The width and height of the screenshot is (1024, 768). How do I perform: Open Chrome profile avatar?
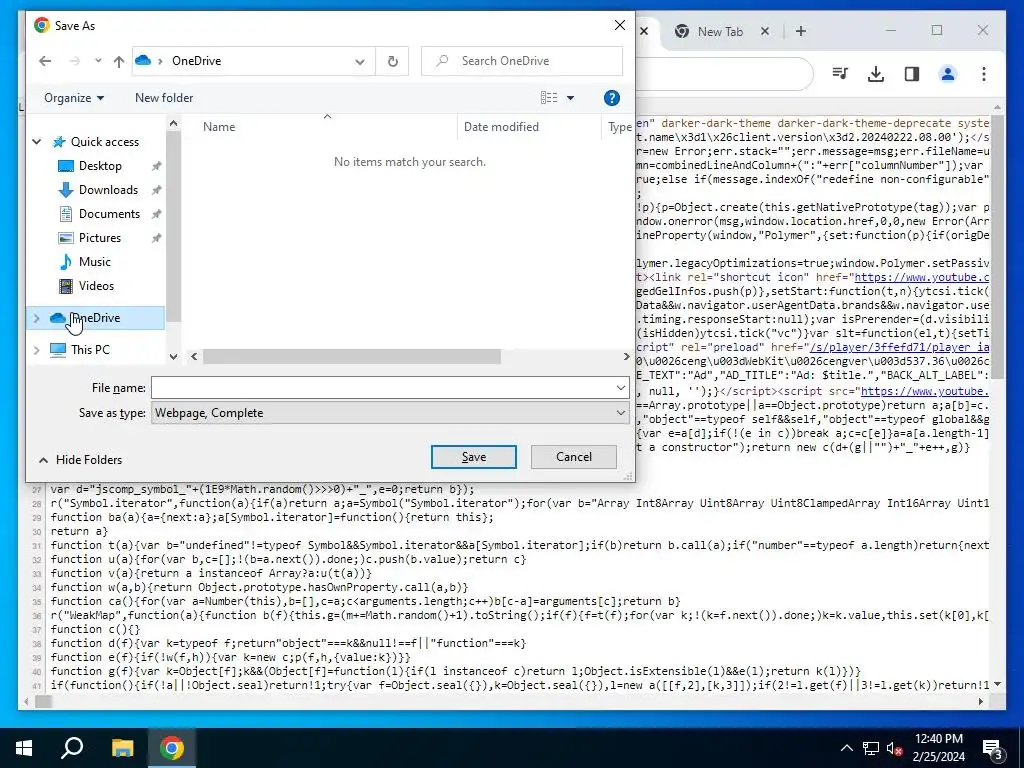click(x=948, y=74)
